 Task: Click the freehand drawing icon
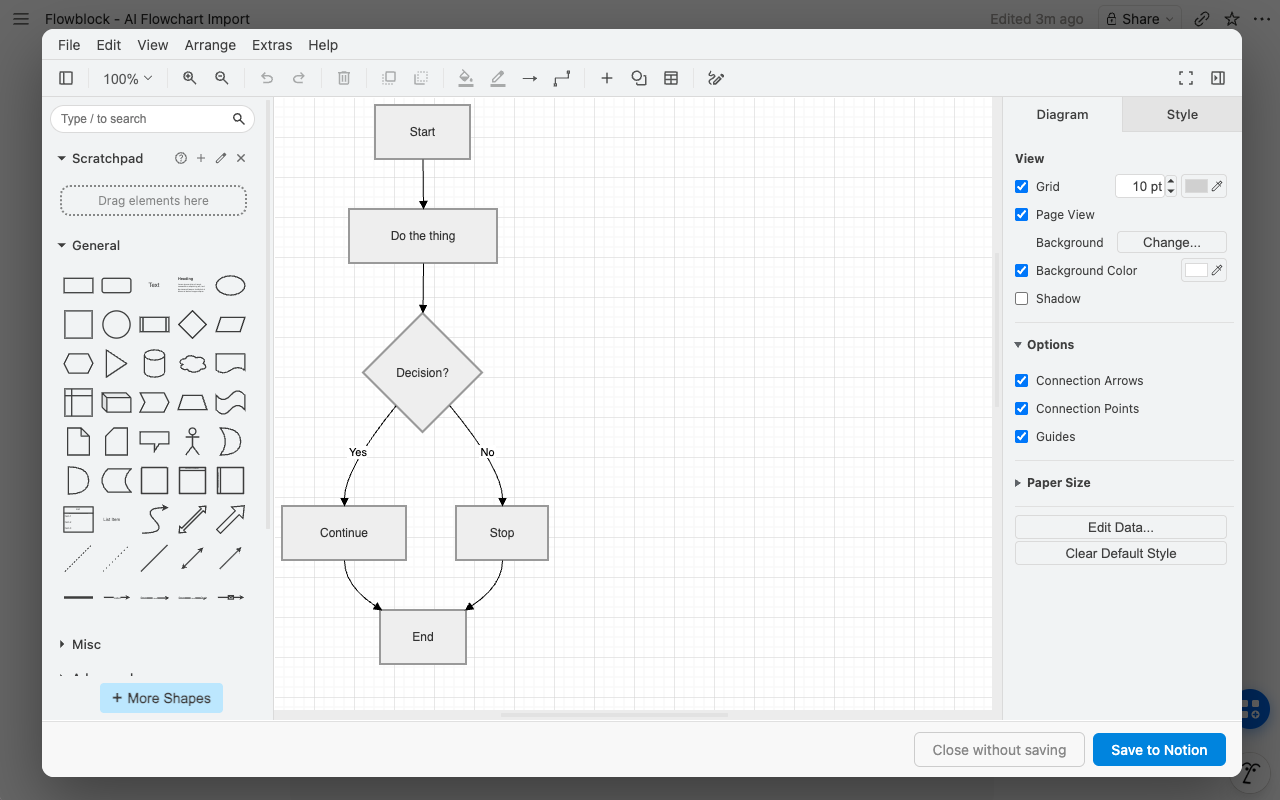716,78
